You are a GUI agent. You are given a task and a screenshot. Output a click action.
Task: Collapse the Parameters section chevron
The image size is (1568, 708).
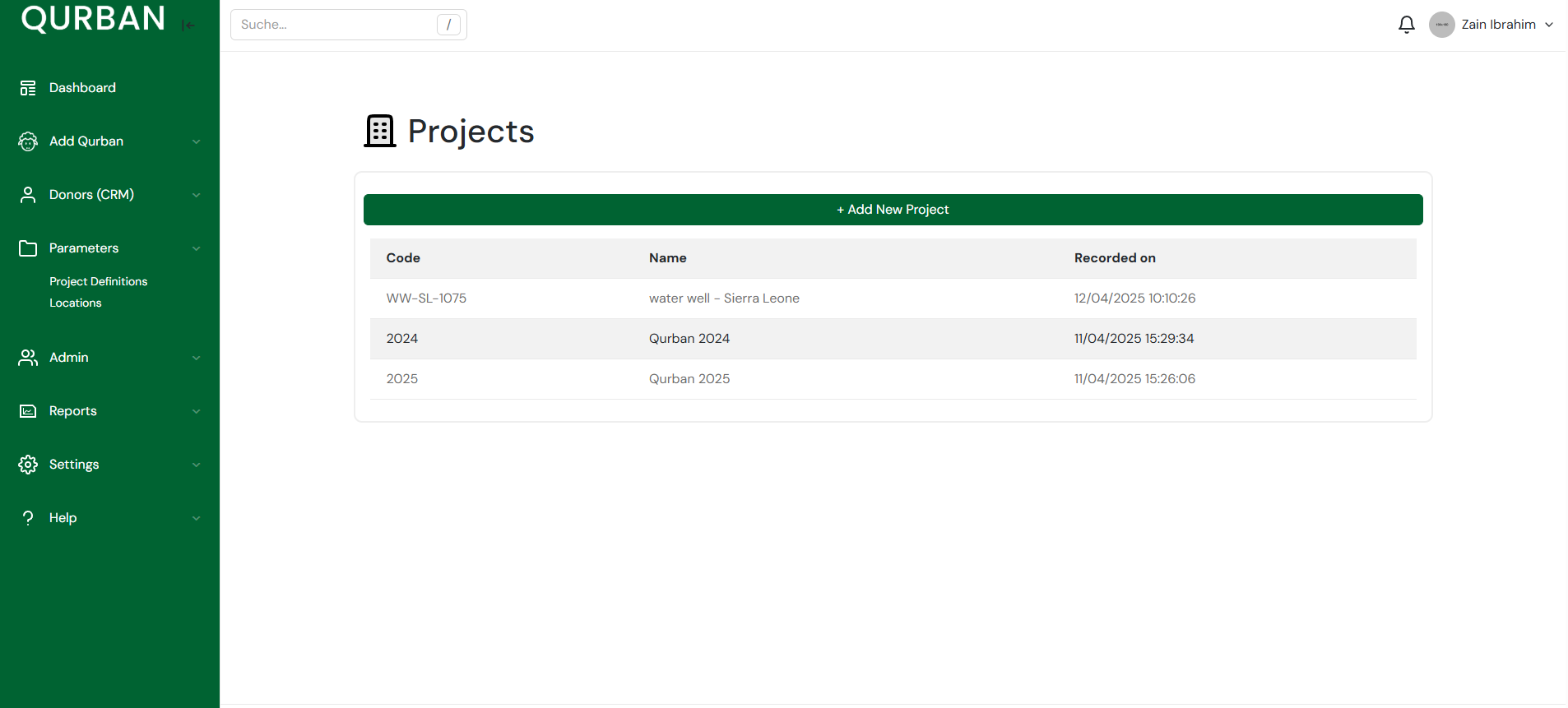[x=196, y=248]
